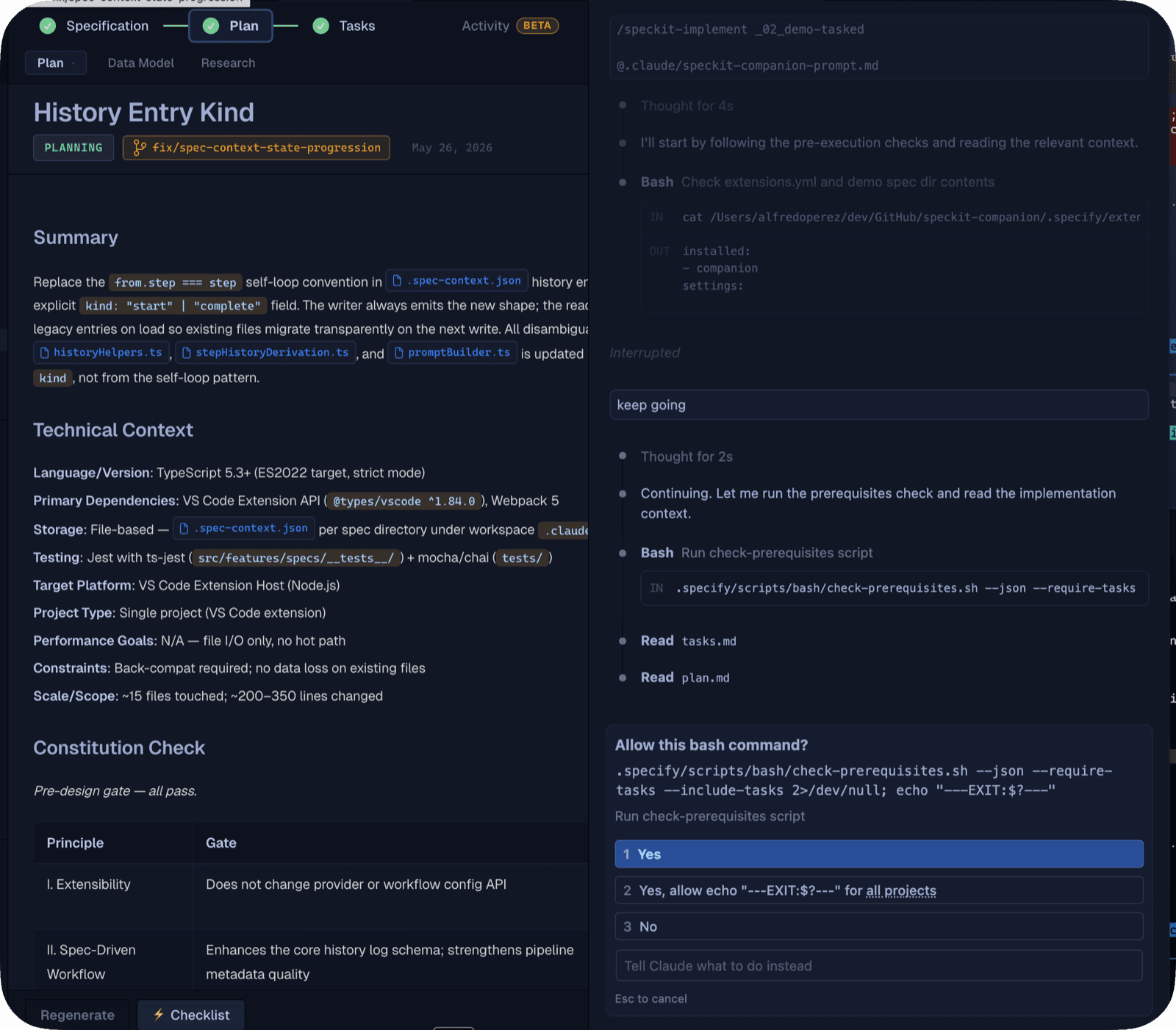Open the stepHistoryDerivation.ts file link
1176x1030 pixels.
tap(265, 353)
